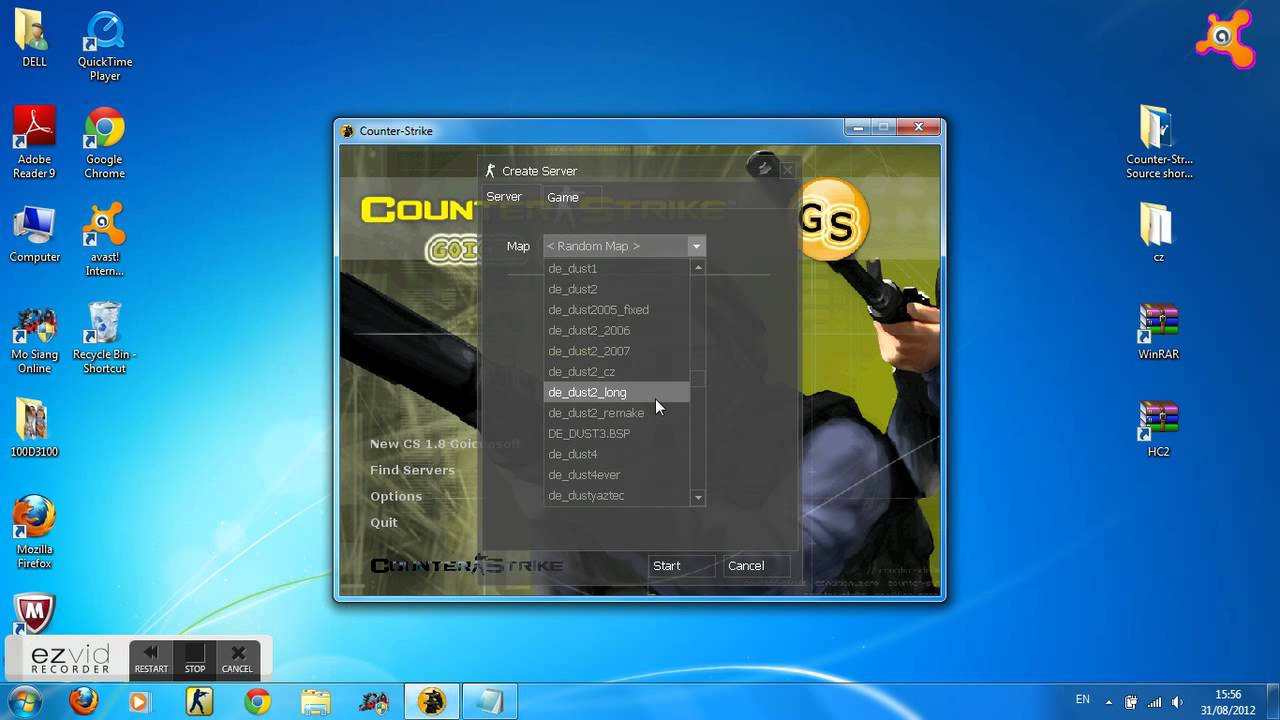Open QuickTime Player desktop shortcut
This screenshot has height=720, width=1280.
(105, 46)
